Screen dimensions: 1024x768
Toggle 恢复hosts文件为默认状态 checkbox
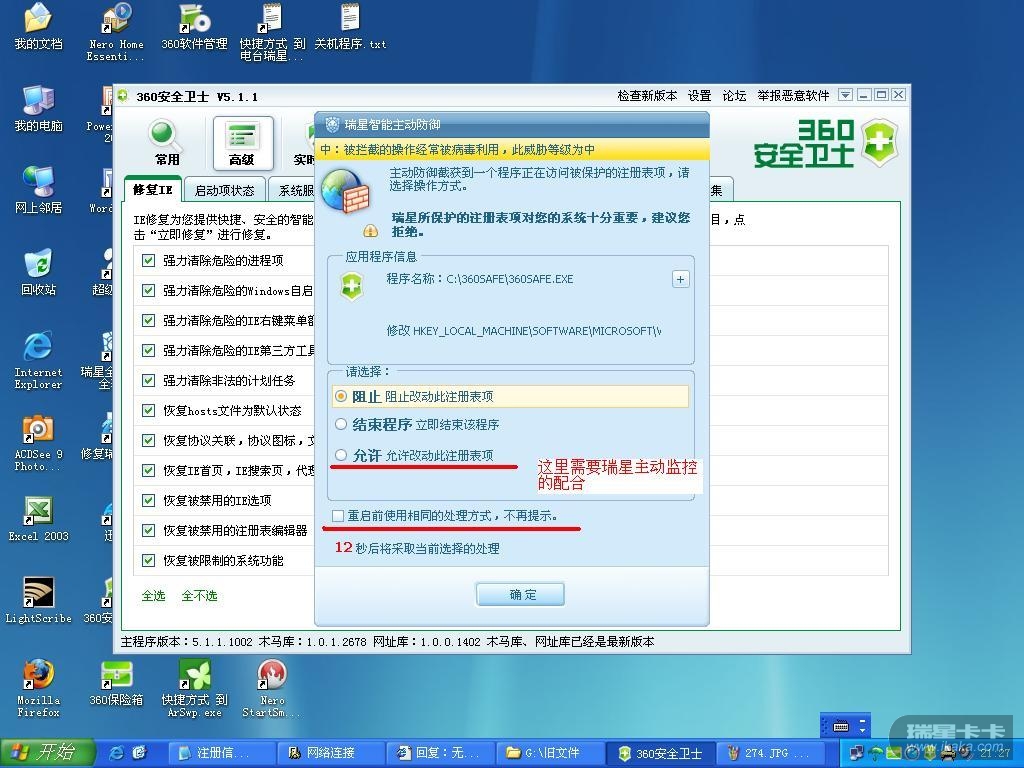click(x=148, y=411)
